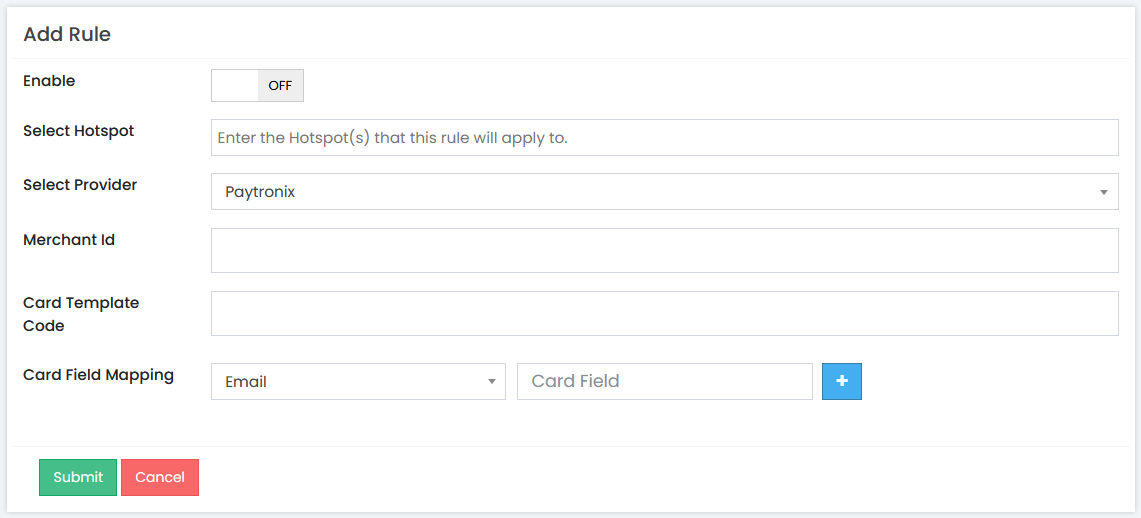Focus the Card Field placeholder input
Viewport: 1141px width, 518px height.
coord(664,381)
